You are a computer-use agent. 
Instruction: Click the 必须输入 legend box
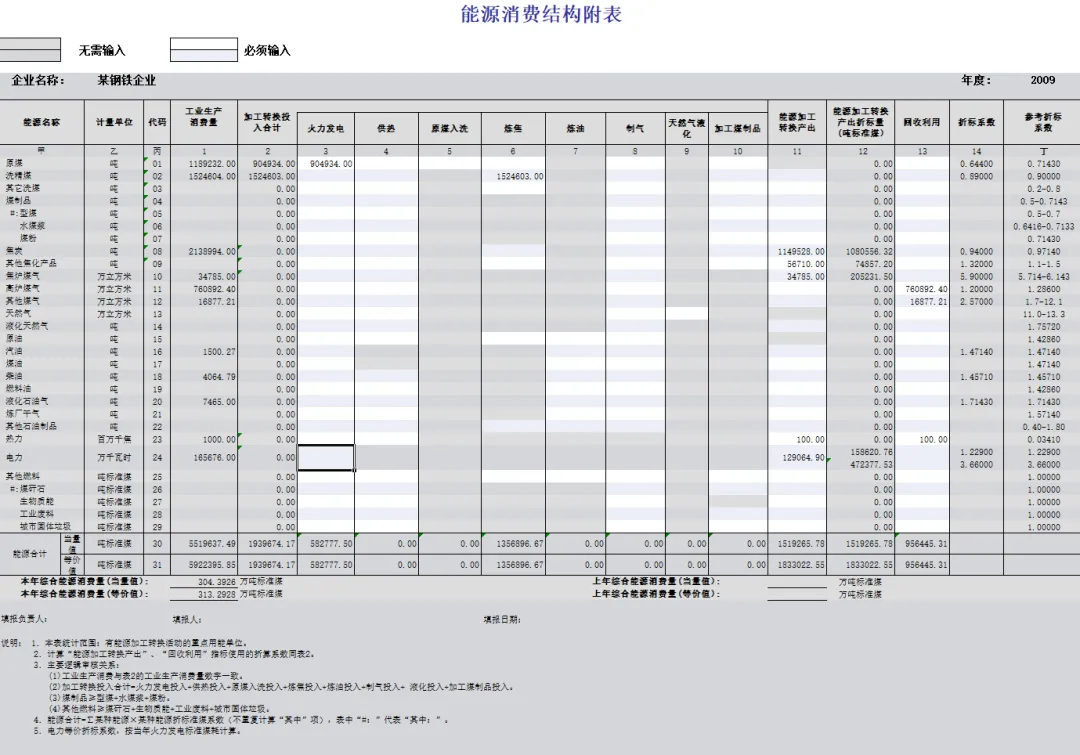(x=204, y=50)
